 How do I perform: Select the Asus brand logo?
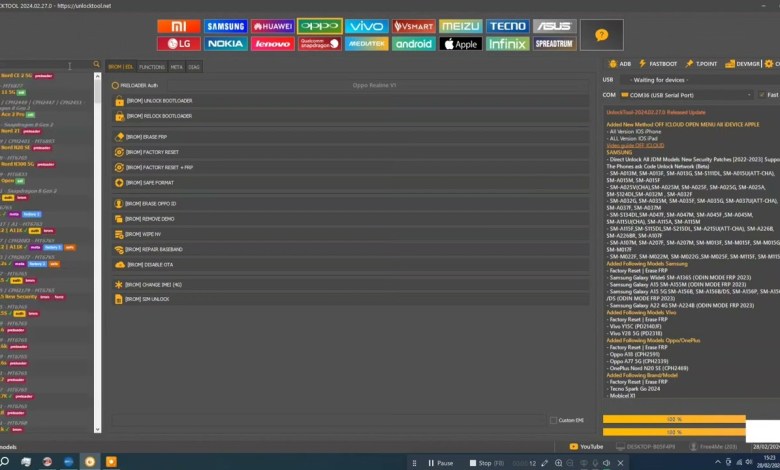555,26
